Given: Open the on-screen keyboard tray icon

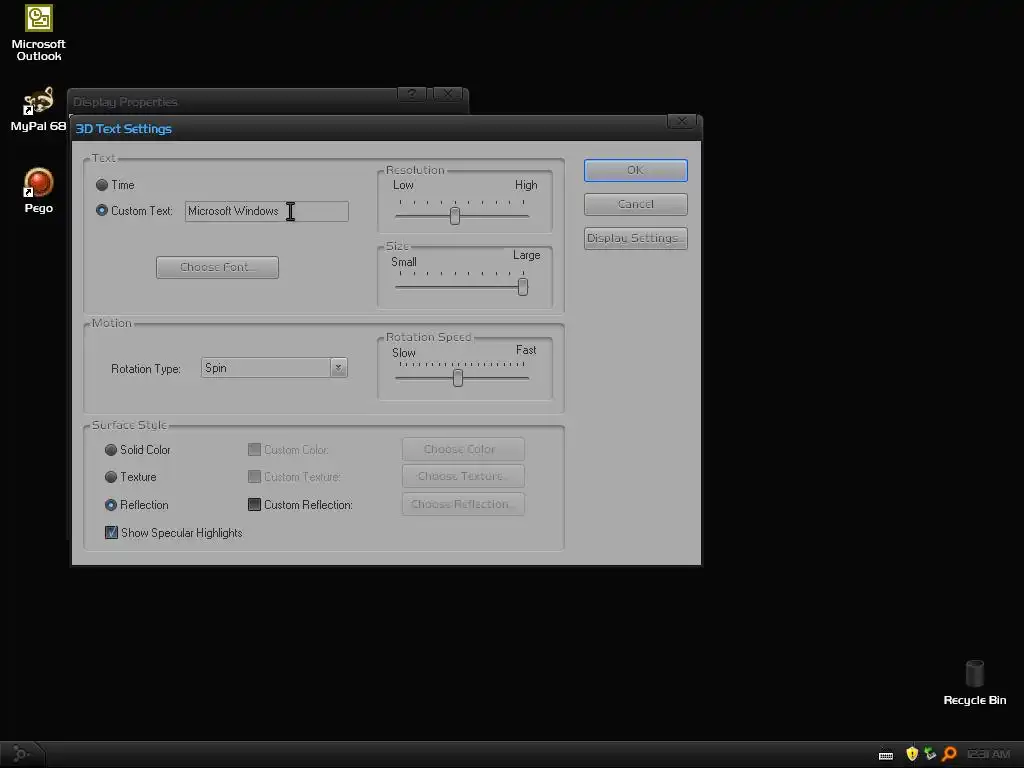Looking at the screenshot, I should pos(886,755).
